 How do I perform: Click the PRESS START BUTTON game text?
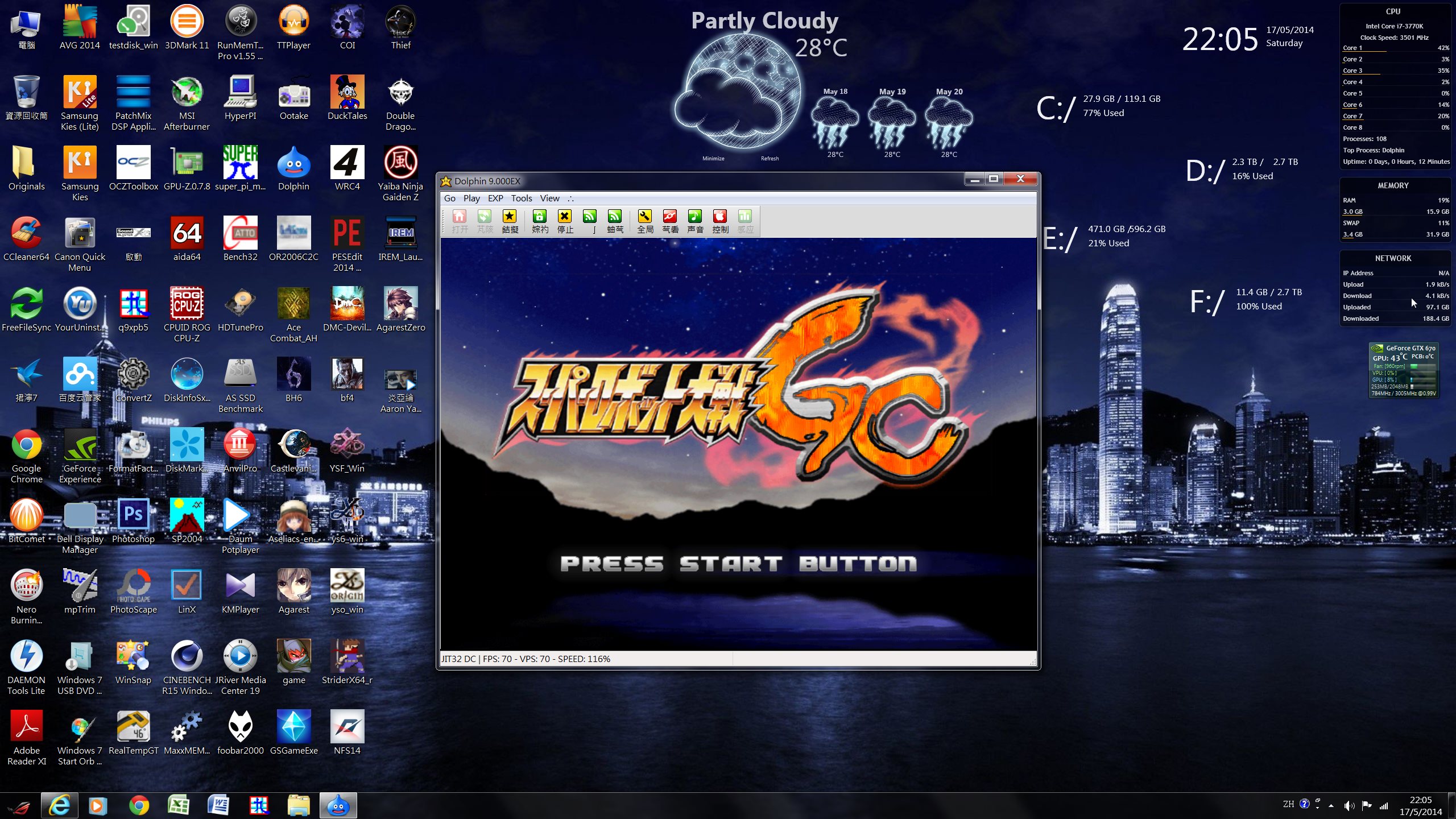(738, 564)
